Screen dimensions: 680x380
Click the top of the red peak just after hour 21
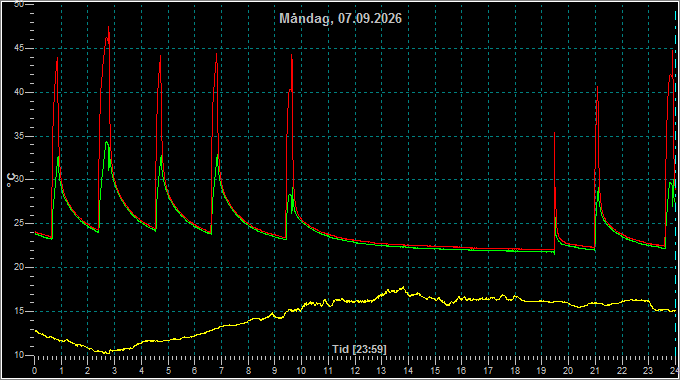pos(597,87)
